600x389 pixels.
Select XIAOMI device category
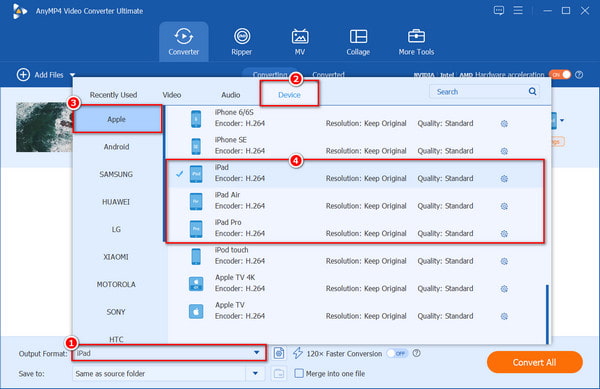pos(117,257)
